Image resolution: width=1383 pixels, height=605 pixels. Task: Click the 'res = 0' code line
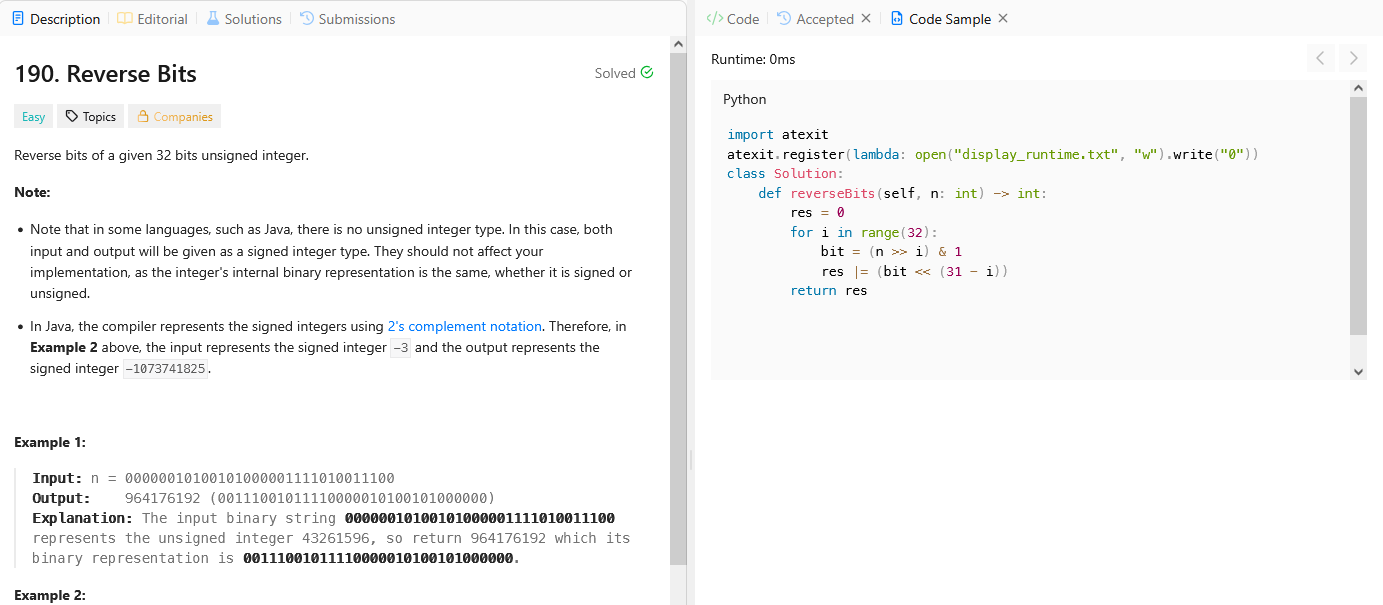(x=818, y=212)
